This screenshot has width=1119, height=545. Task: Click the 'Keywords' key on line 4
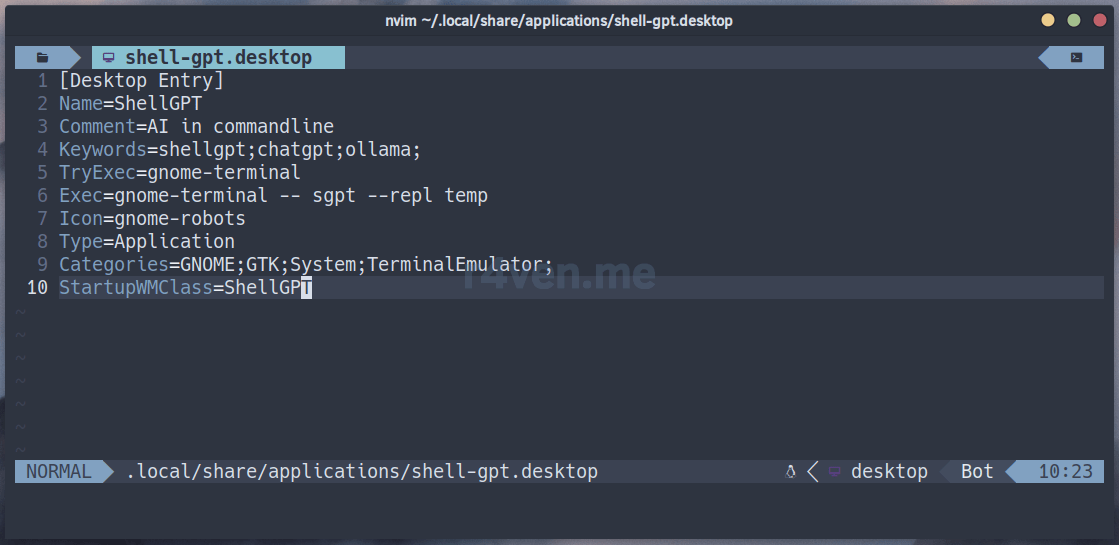pyautogui.click(x=103, y=149)
